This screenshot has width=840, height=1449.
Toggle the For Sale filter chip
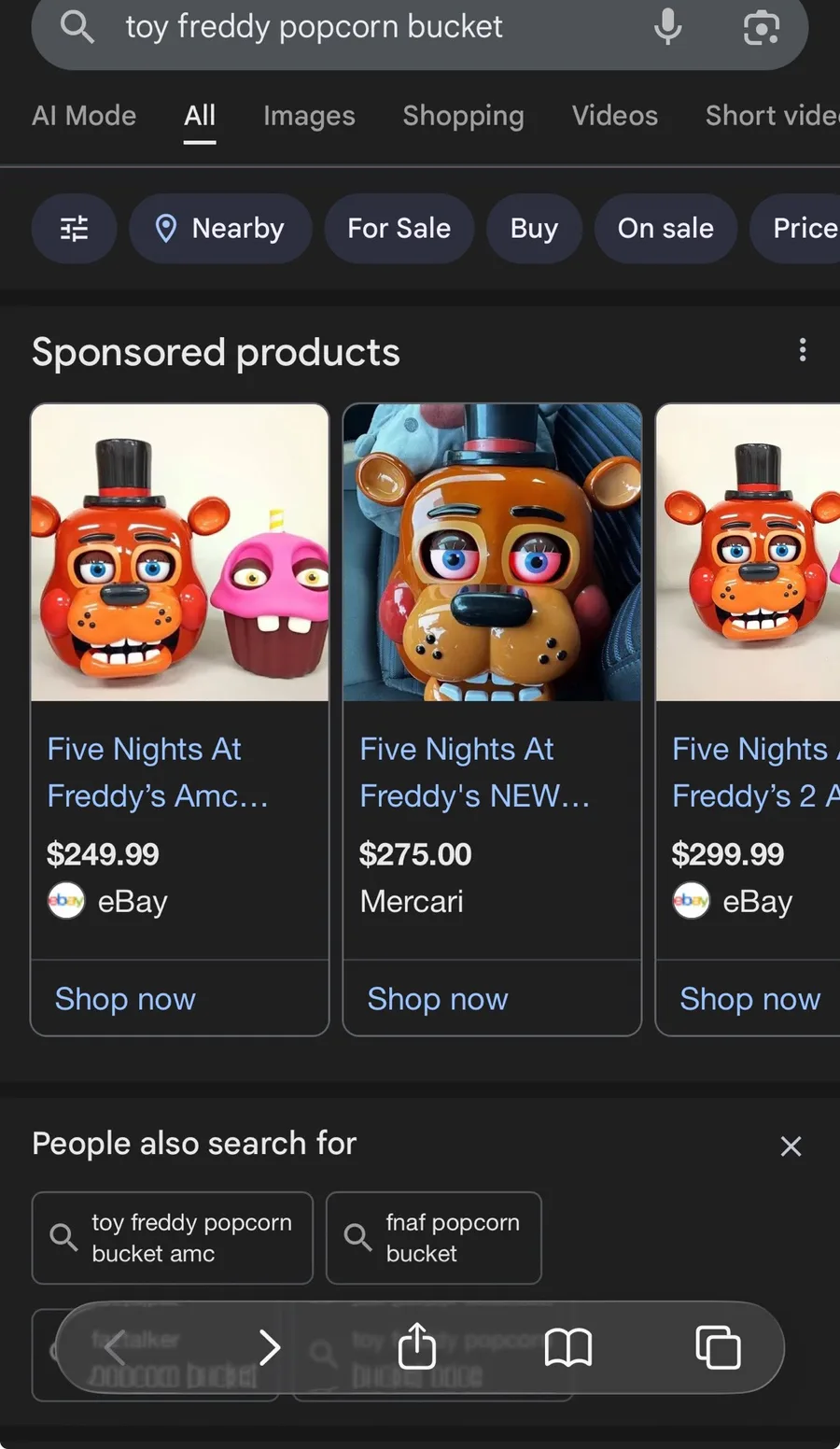coord(399,229)
